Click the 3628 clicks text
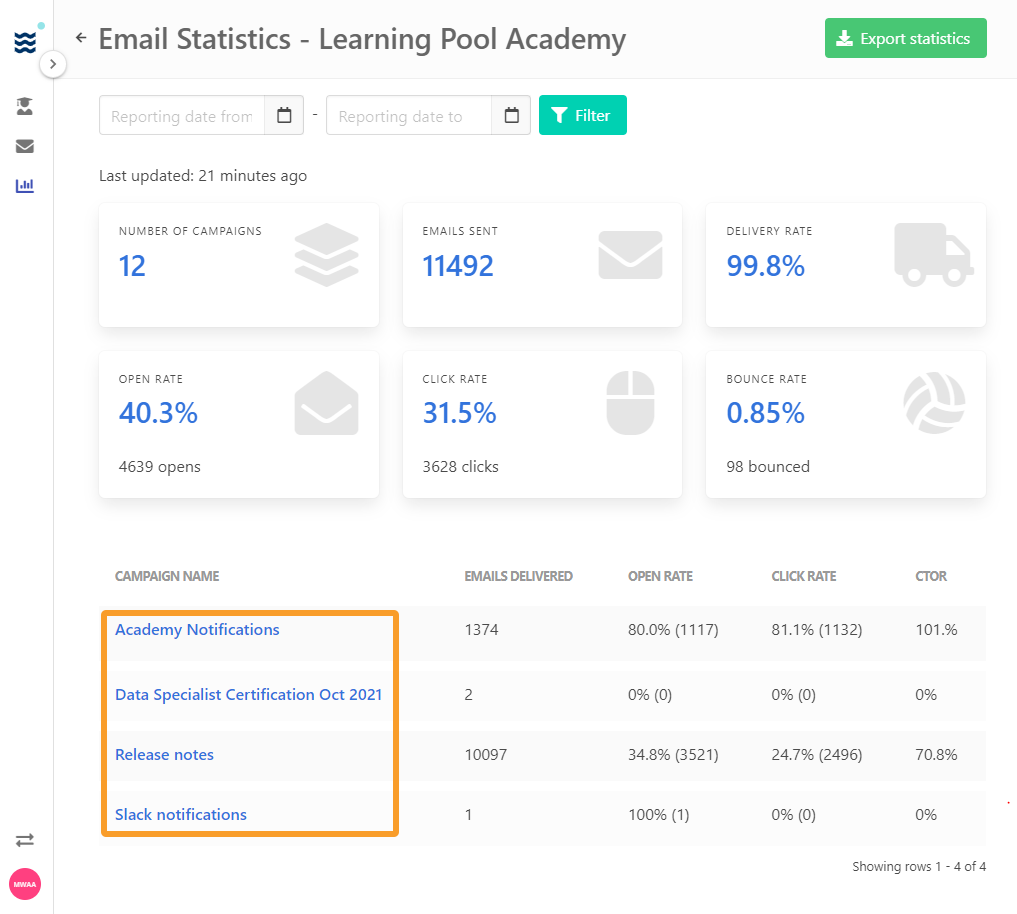Viewport: 1017px width, 914px height. 461,466
